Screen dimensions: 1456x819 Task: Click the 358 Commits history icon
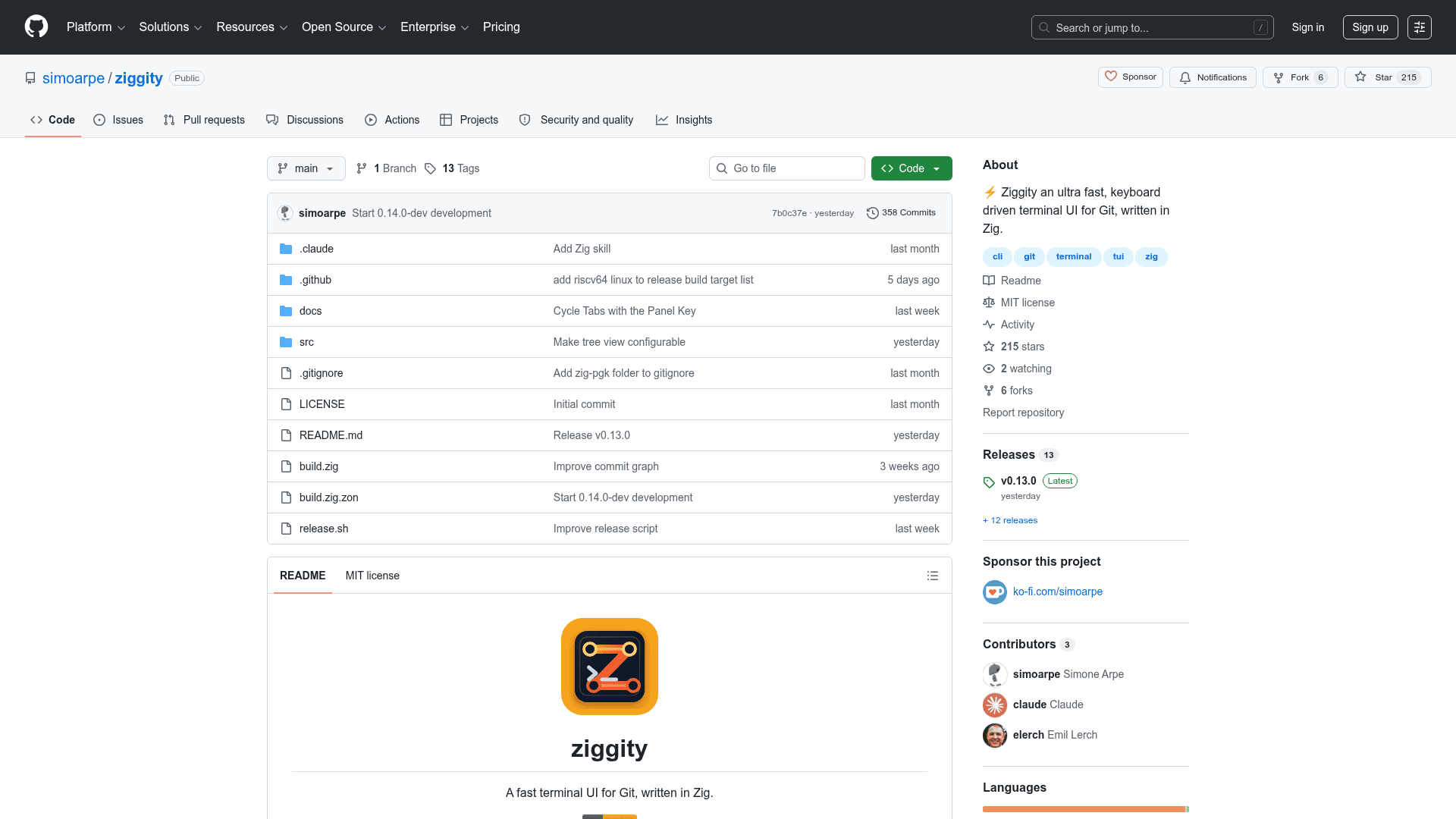click(x=872, y=213)
